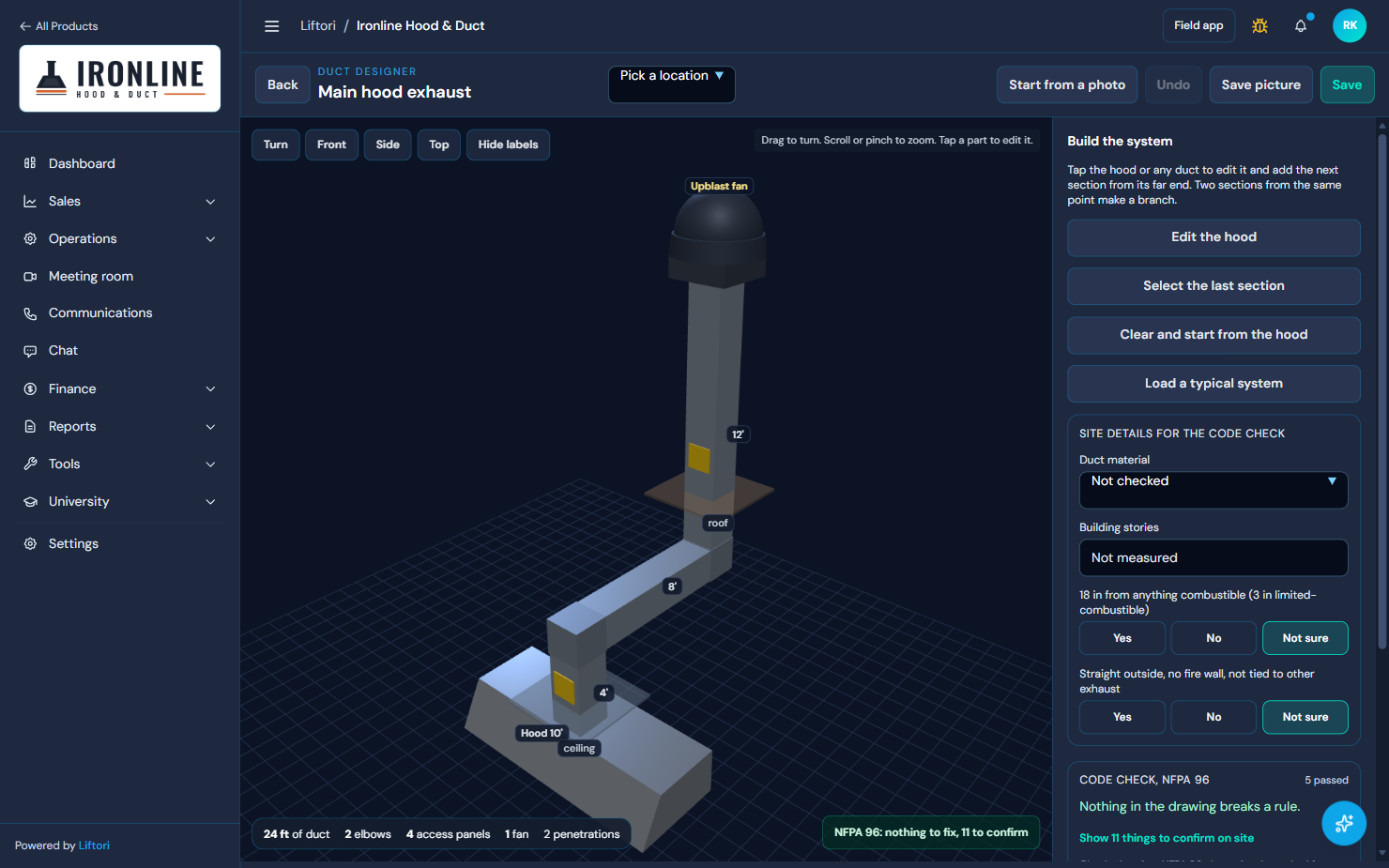Open the Duct material dropdown
Image resolution: width=1389 pixels, height=868 pixels.
pos(1214,490)
